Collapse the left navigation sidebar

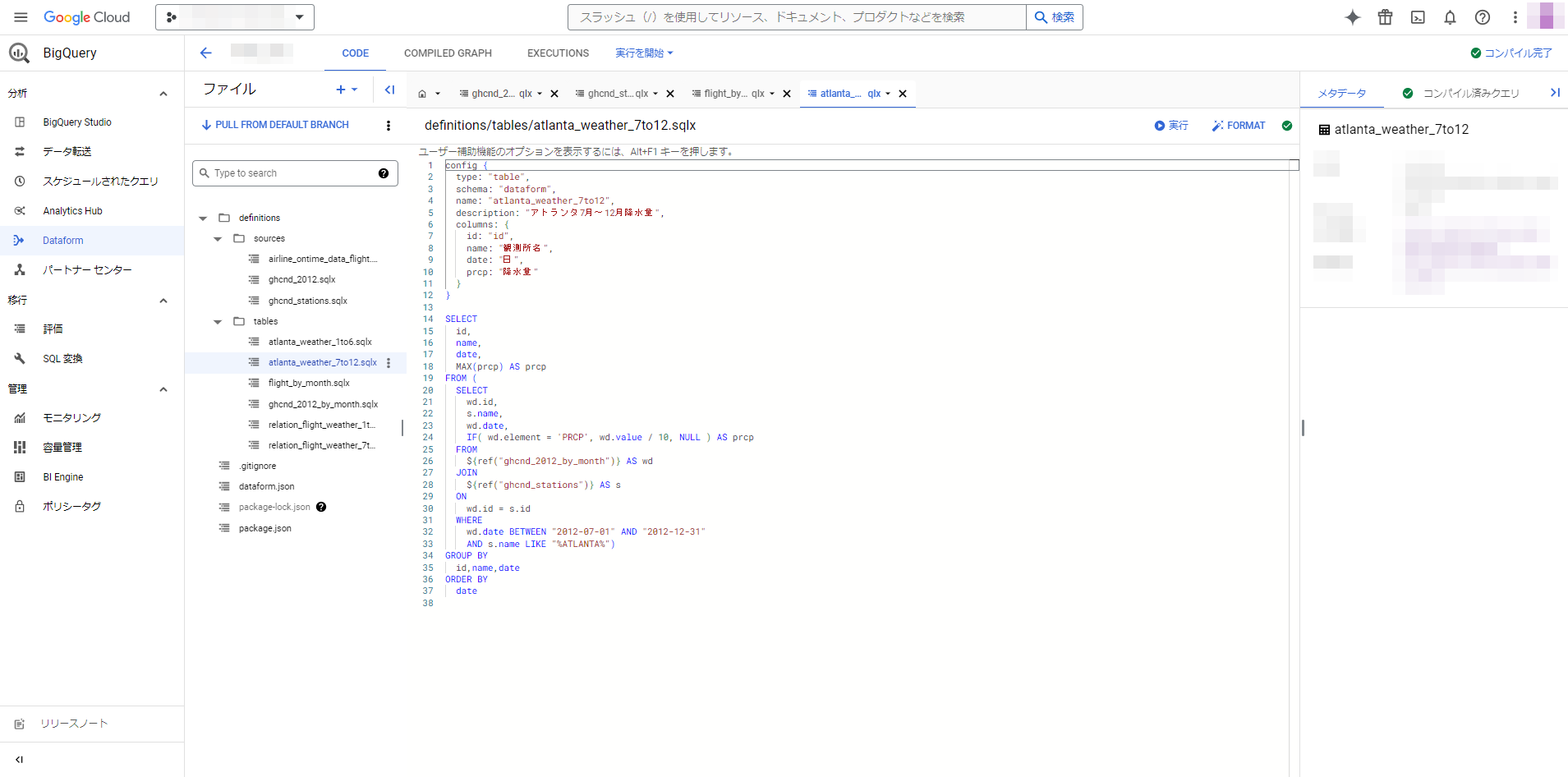click(20, 760)
